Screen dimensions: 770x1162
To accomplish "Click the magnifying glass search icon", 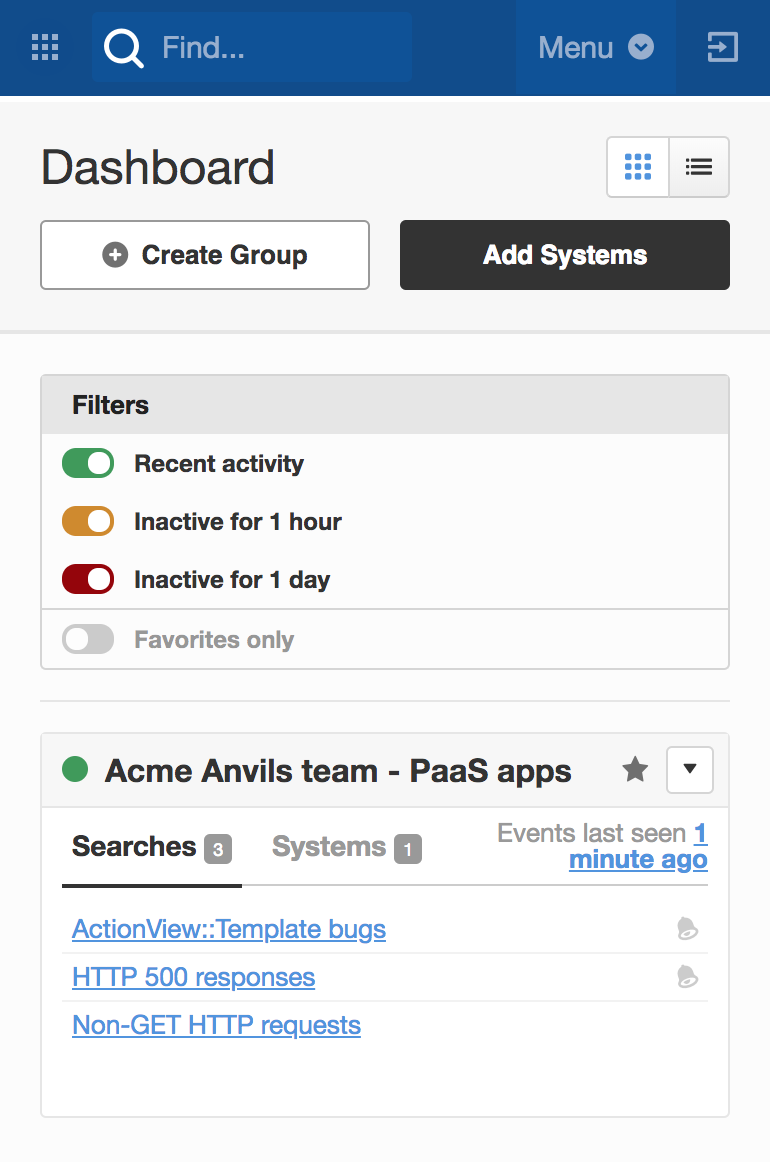I will (124, 48).
